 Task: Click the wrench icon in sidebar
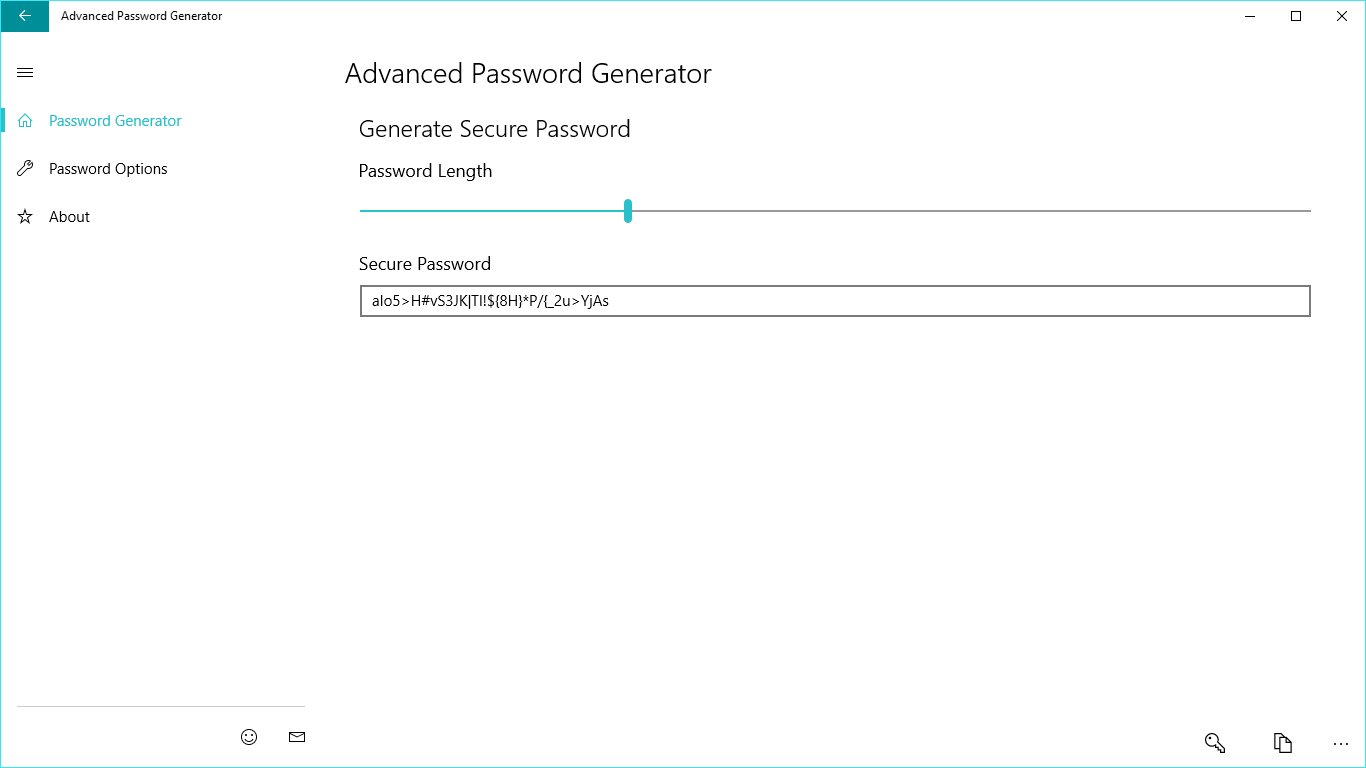26,169
